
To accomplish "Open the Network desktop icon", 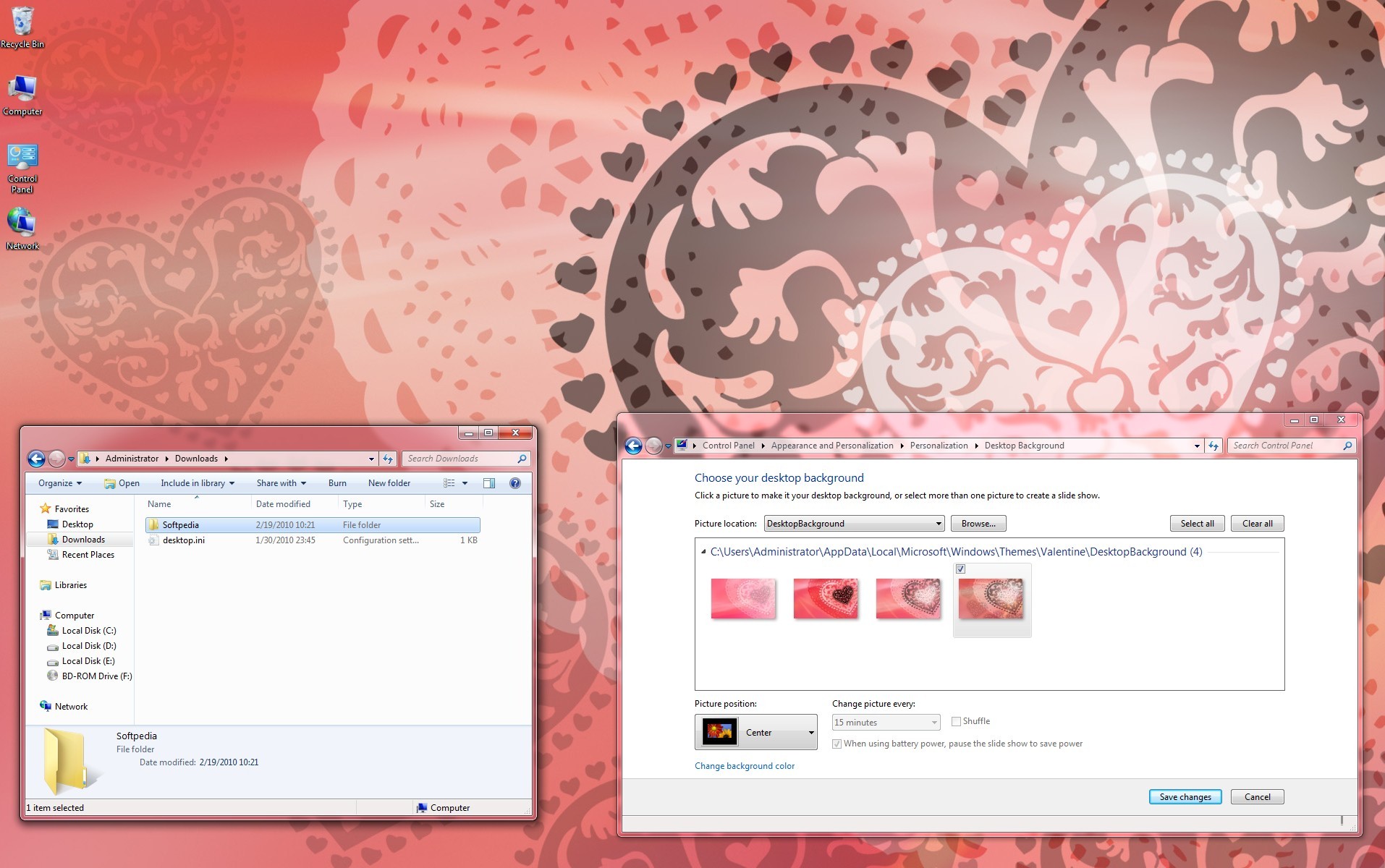I will point(22,229).
